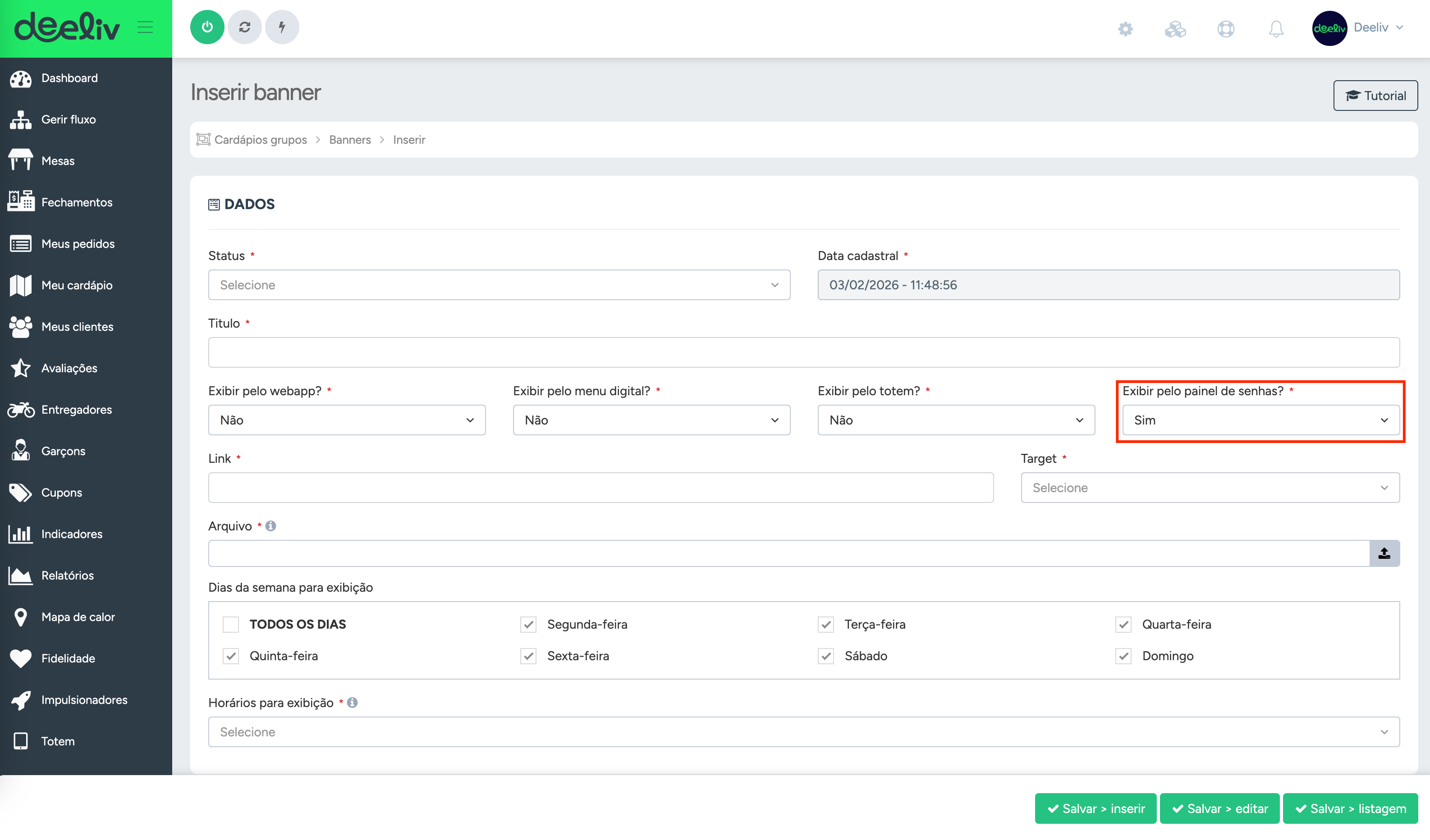Open the Horários para exibição dropdown

[x=803, y=732]
